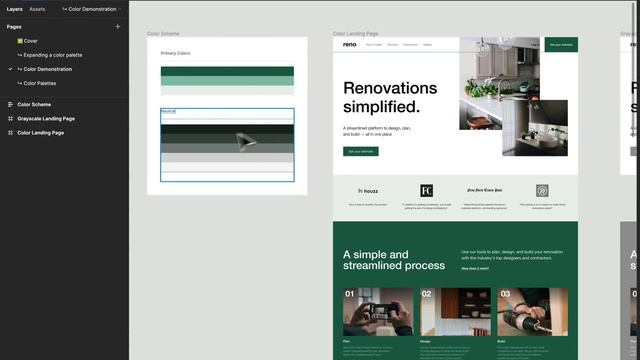Select the medium gray neutral swatch
This screenshot has height=360, width=640.
tap(227, 148)
